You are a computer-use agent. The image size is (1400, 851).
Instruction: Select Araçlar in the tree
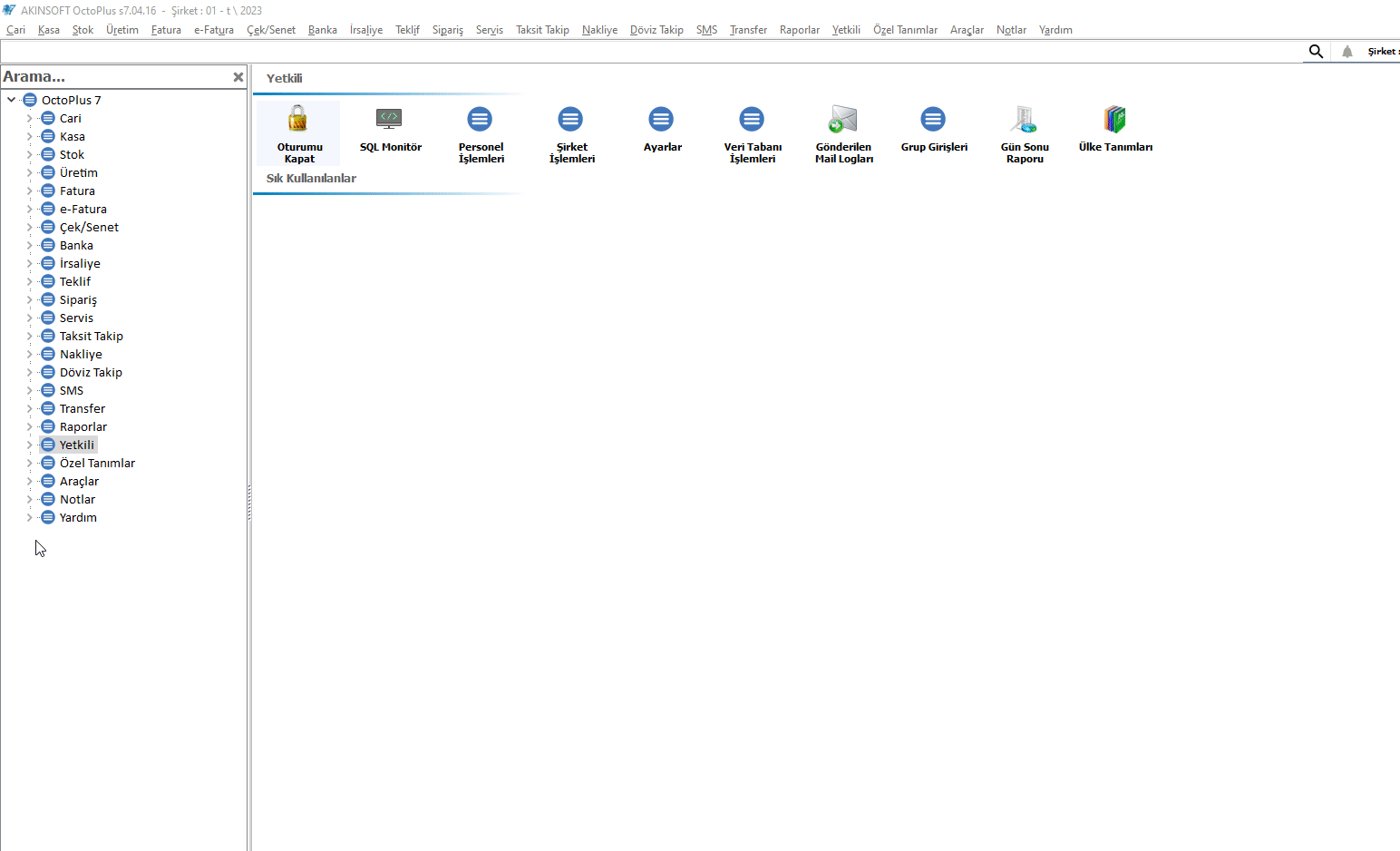coord(79,481)
